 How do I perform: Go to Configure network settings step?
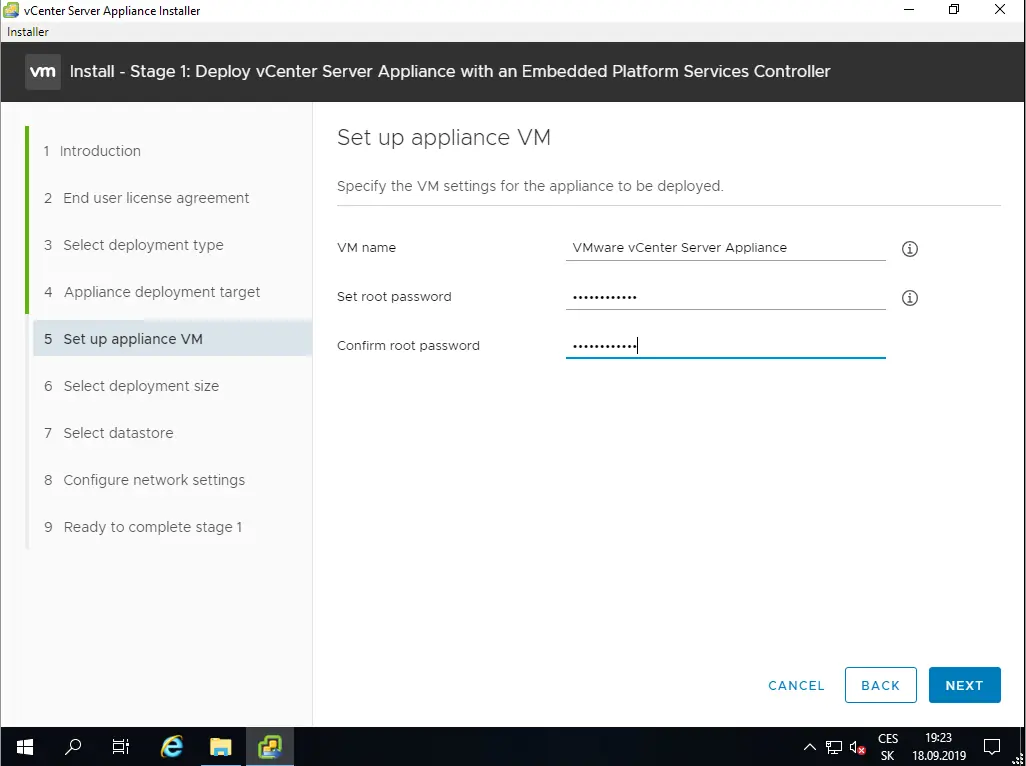click(145, 480)
